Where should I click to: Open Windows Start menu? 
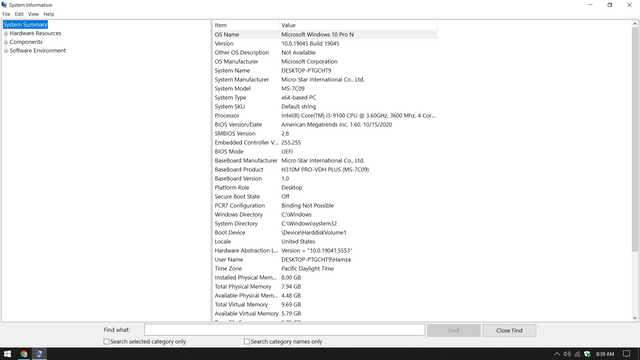pyautogui.click(x=7, y=354)
